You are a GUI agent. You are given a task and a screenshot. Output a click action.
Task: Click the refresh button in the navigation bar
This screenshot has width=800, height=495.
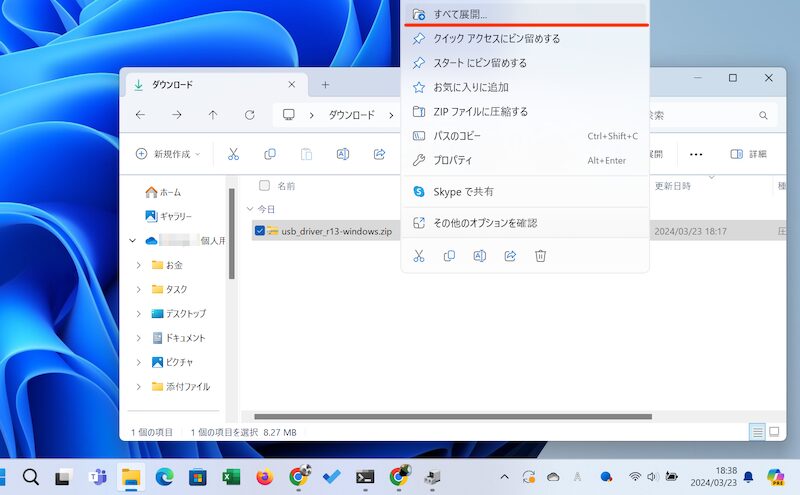249,115
